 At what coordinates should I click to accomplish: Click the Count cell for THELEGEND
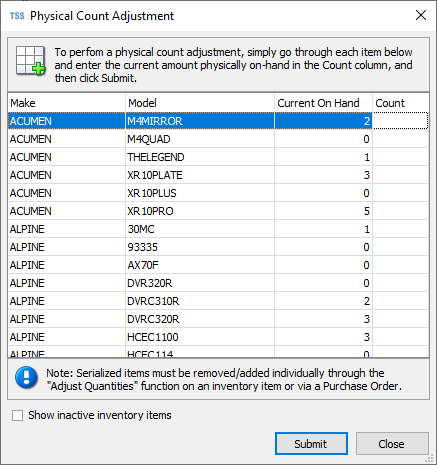point(401,157)
